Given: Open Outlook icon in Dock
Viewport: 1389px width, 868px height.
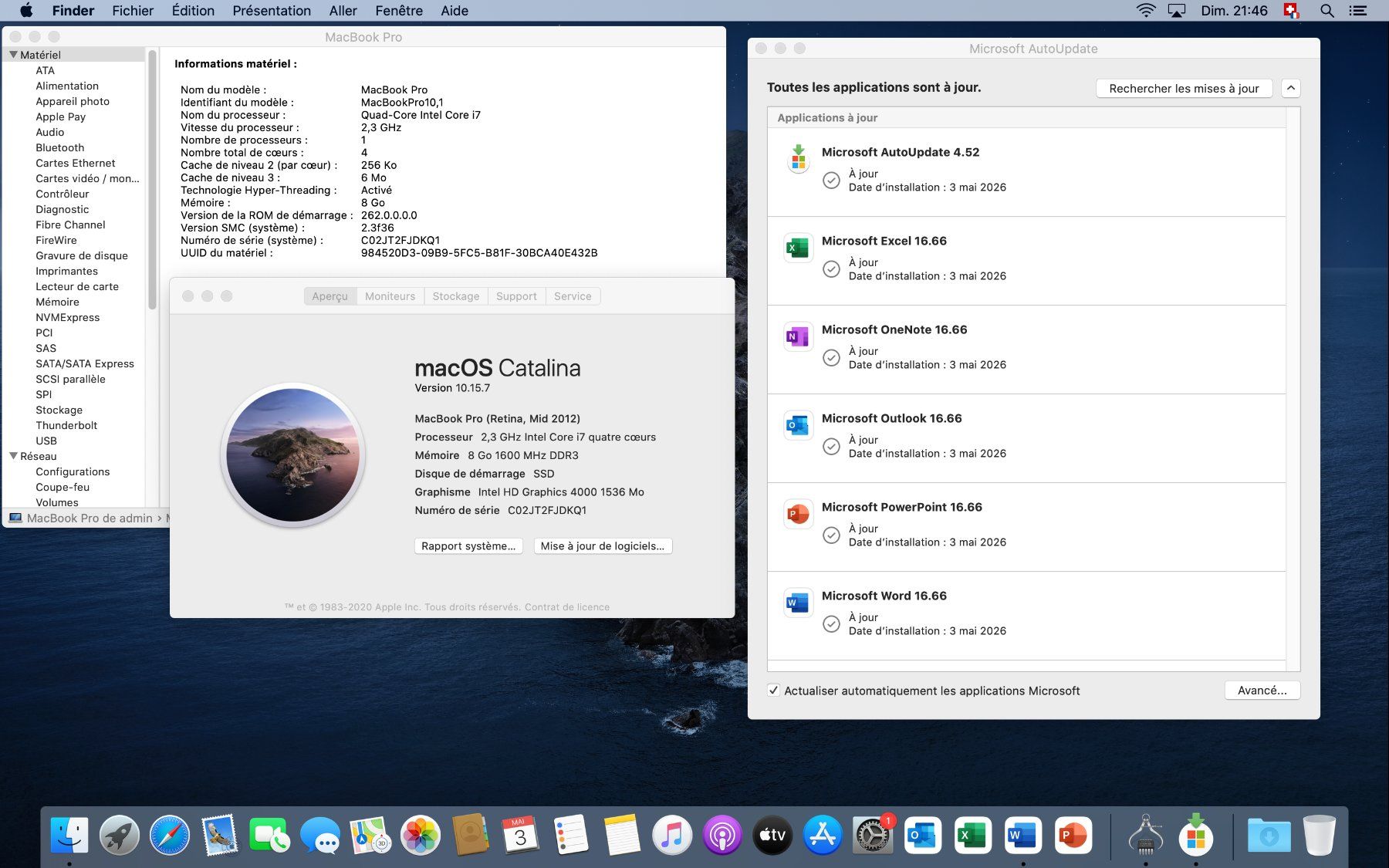Looking at the screenshot, I should (x=923, y=835).
